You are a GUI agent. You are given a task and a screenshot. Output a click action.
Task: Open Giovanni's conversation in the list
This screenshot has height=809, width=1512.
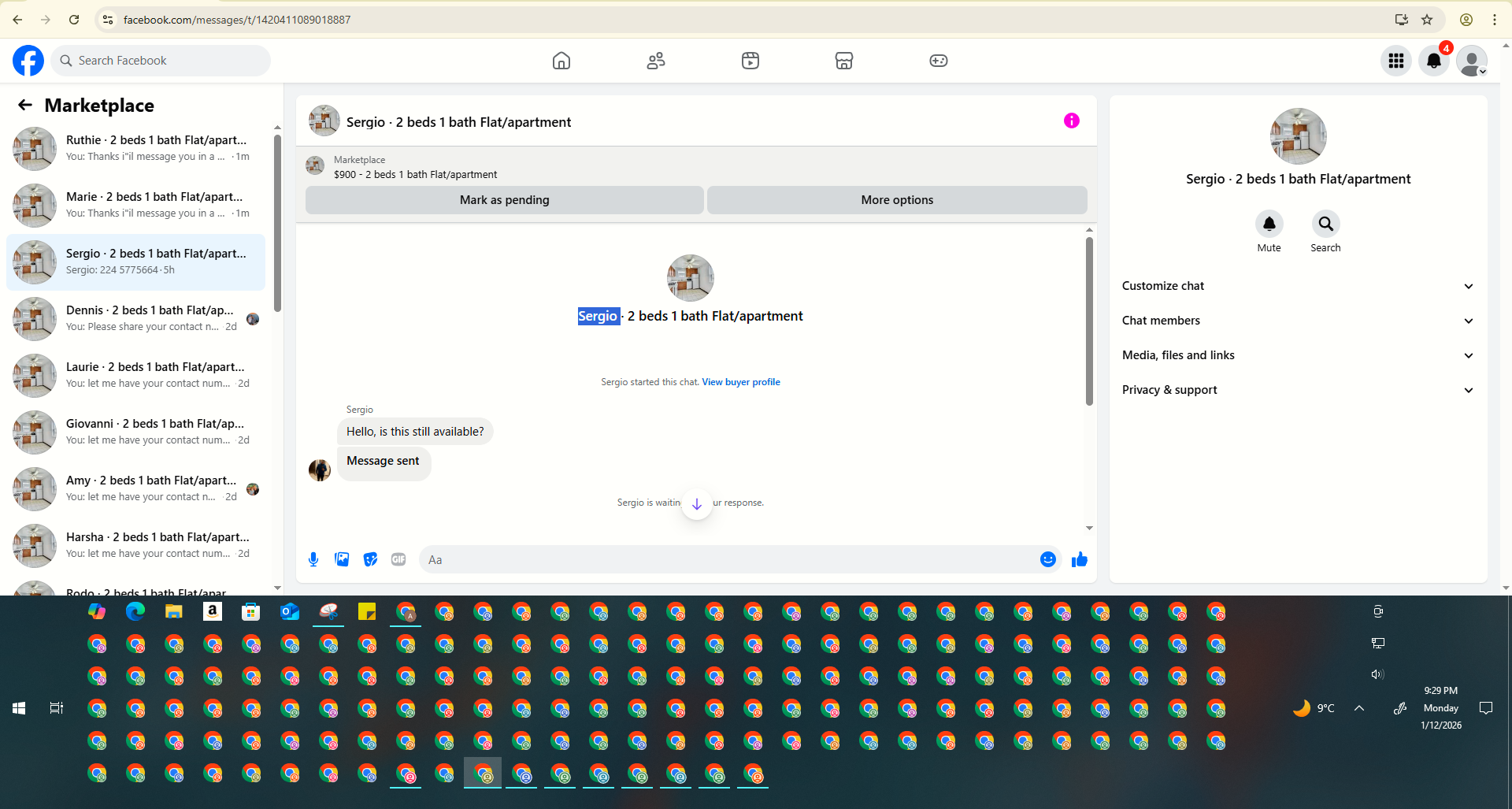point(135,432)
